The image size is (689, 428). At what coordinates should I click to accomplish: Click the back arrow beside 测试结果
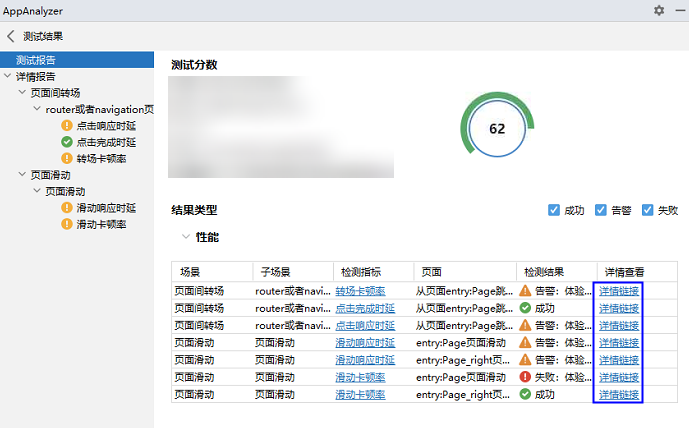point(11,36)
